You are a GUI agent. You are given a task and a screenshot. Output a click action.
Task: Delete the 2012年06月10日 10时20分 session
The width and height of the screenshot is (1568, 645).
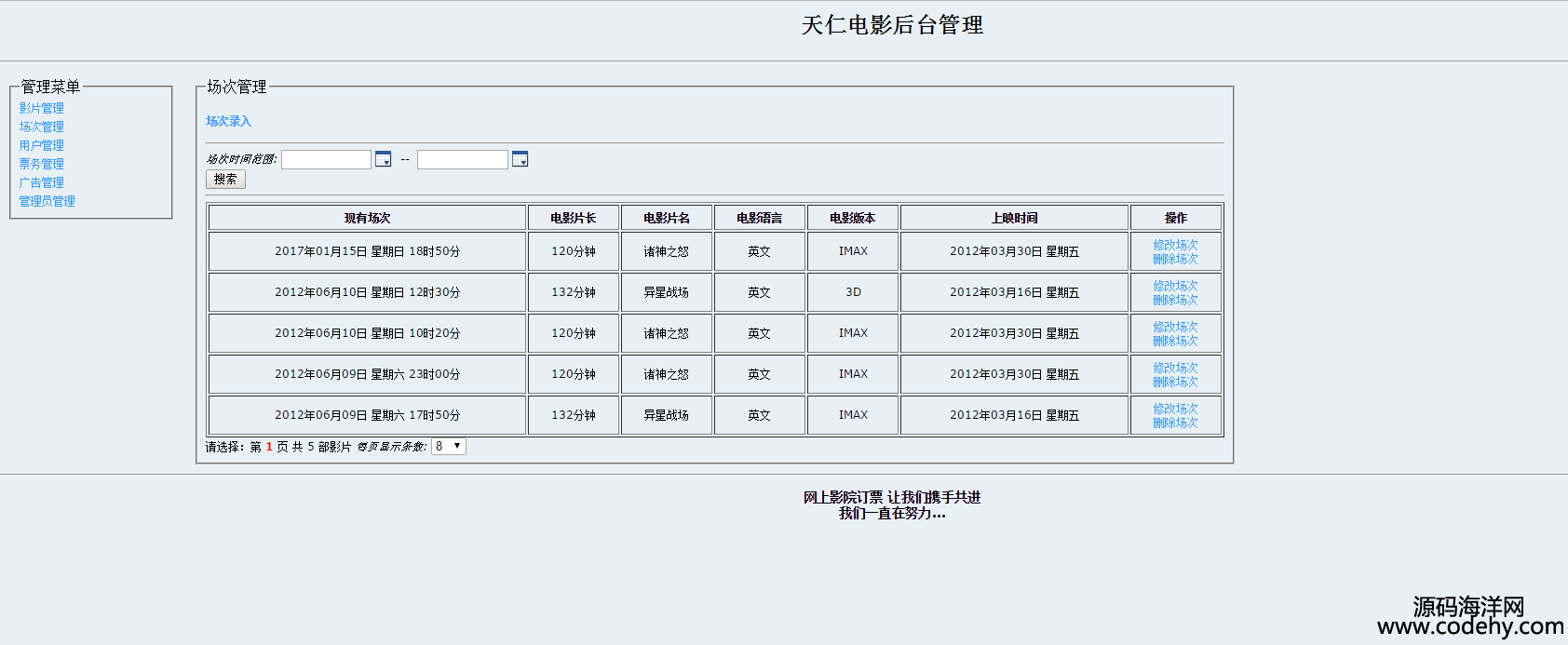click(x=1175, y=341)
